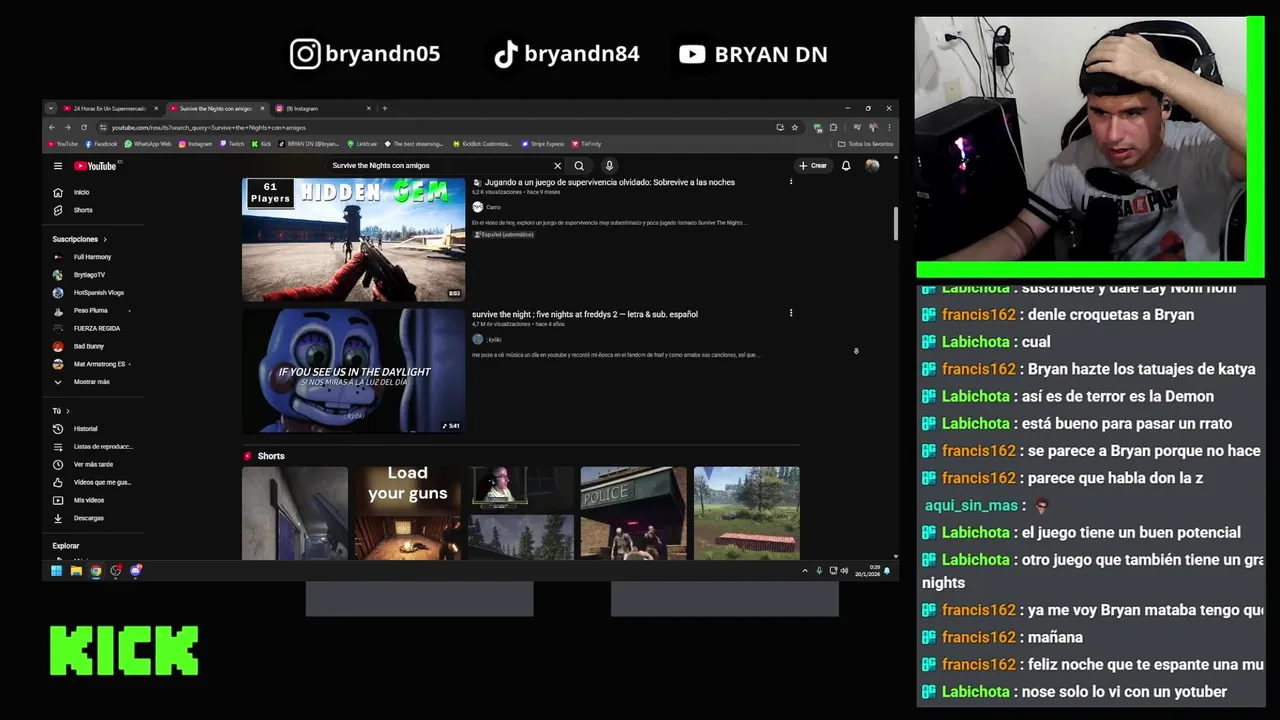Open the five nights at freddys 2 title
The image size is (1280, 720).
tap(585, 314)
